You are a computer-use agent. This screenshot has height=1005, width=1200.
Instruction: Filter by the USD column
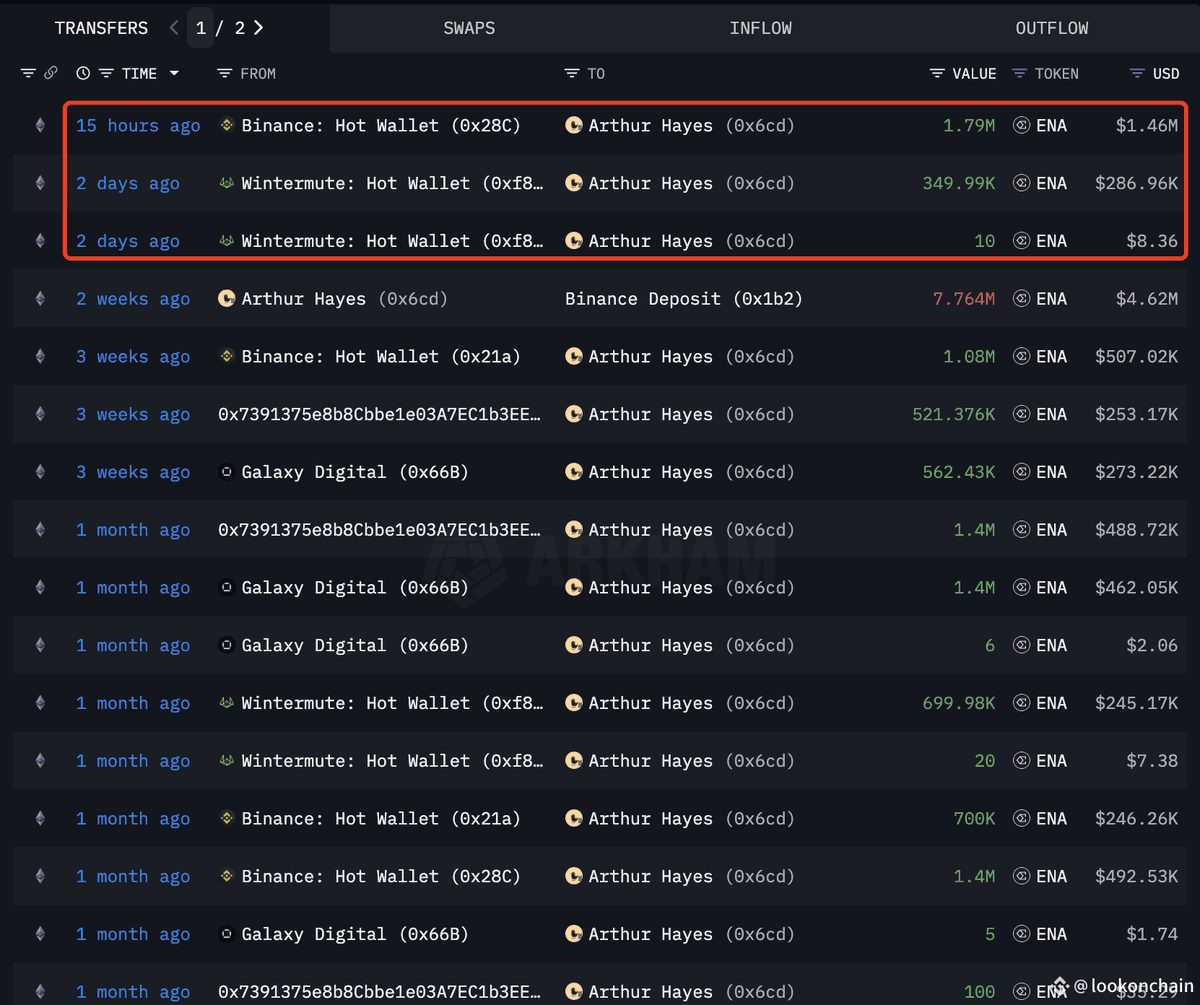coord(1137,73)
